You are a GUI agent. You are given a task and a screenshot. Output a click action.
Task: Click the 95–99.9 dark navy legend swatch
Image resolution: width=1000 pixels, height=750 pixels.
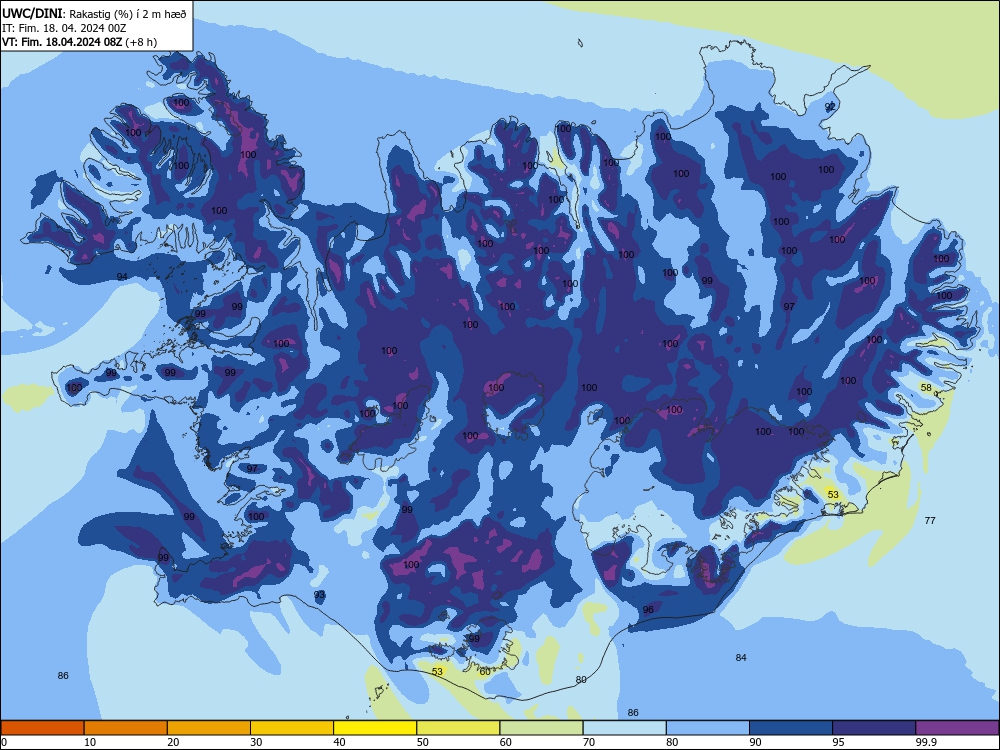coord(874,728)
